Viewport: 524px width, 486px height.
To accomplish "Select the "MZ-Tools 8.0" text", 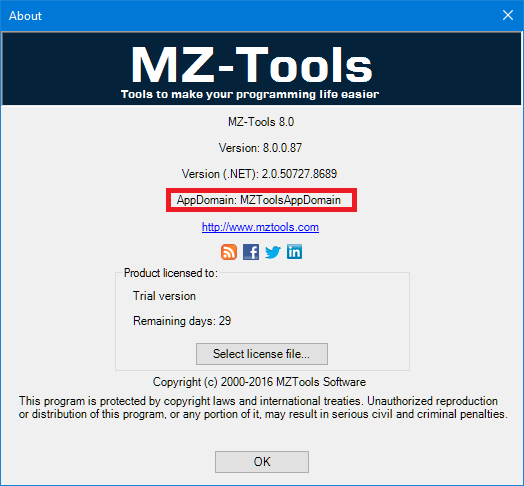I will [261, 122].
